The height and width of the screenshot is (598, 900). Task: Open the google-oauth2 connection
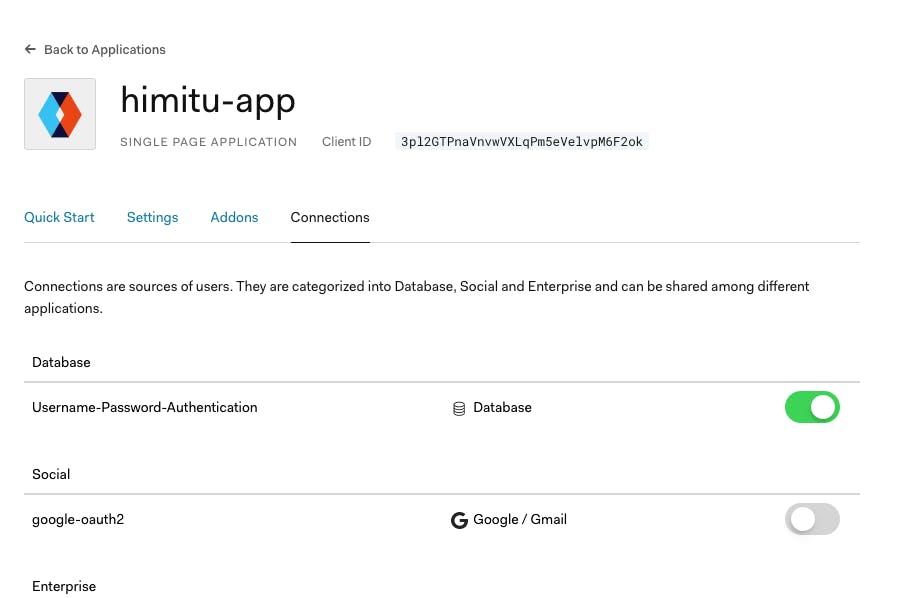point(78,520)
